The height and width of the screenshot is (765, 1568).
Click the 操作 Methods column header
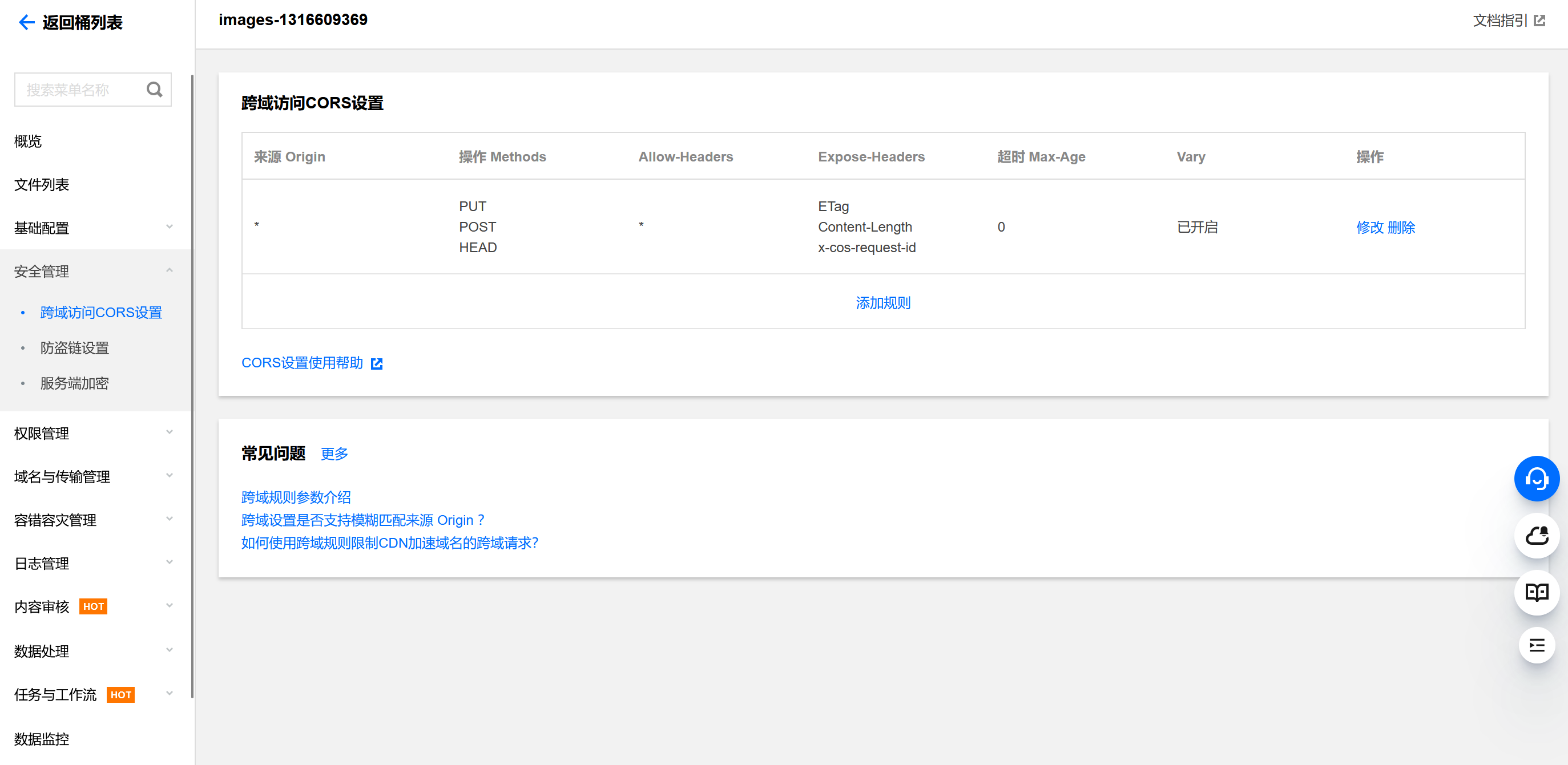tap(502, 156)
